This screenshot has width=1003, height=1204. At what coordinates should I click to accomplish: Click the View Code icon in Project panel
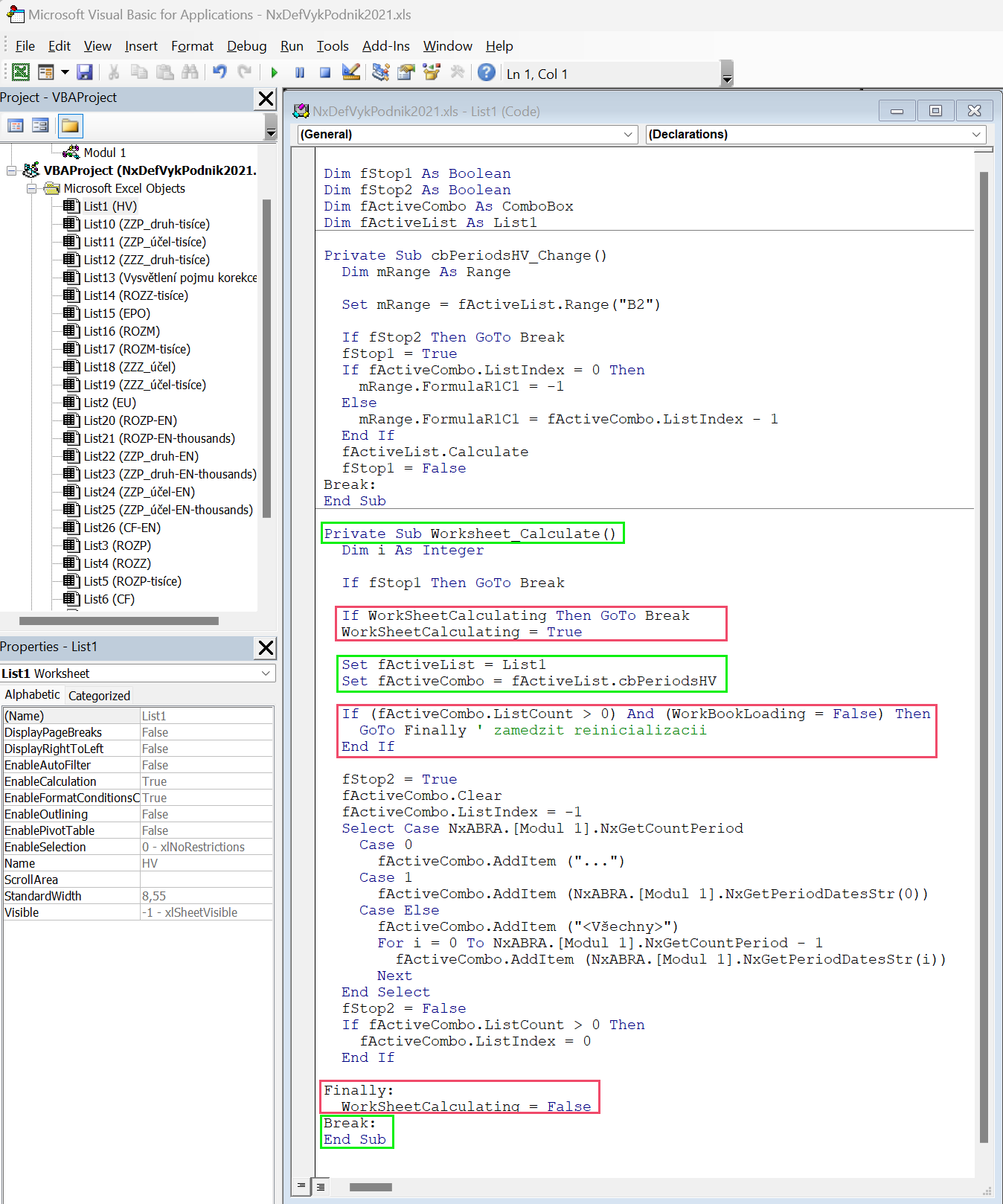pos(16,126)
